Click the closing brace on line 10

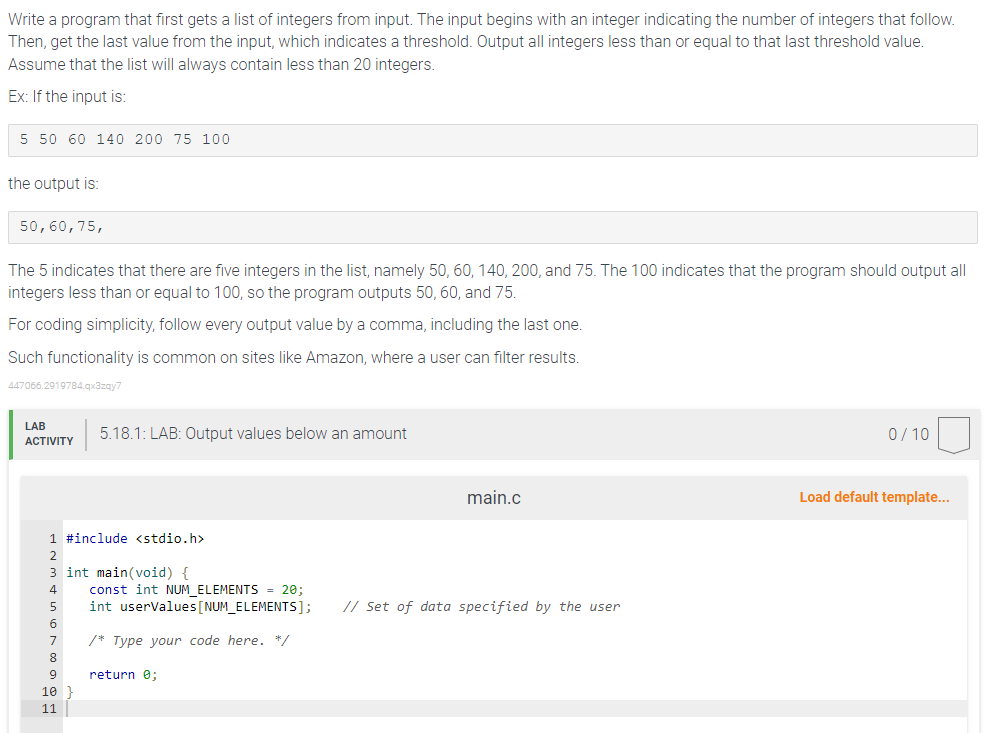pos(70,691)
